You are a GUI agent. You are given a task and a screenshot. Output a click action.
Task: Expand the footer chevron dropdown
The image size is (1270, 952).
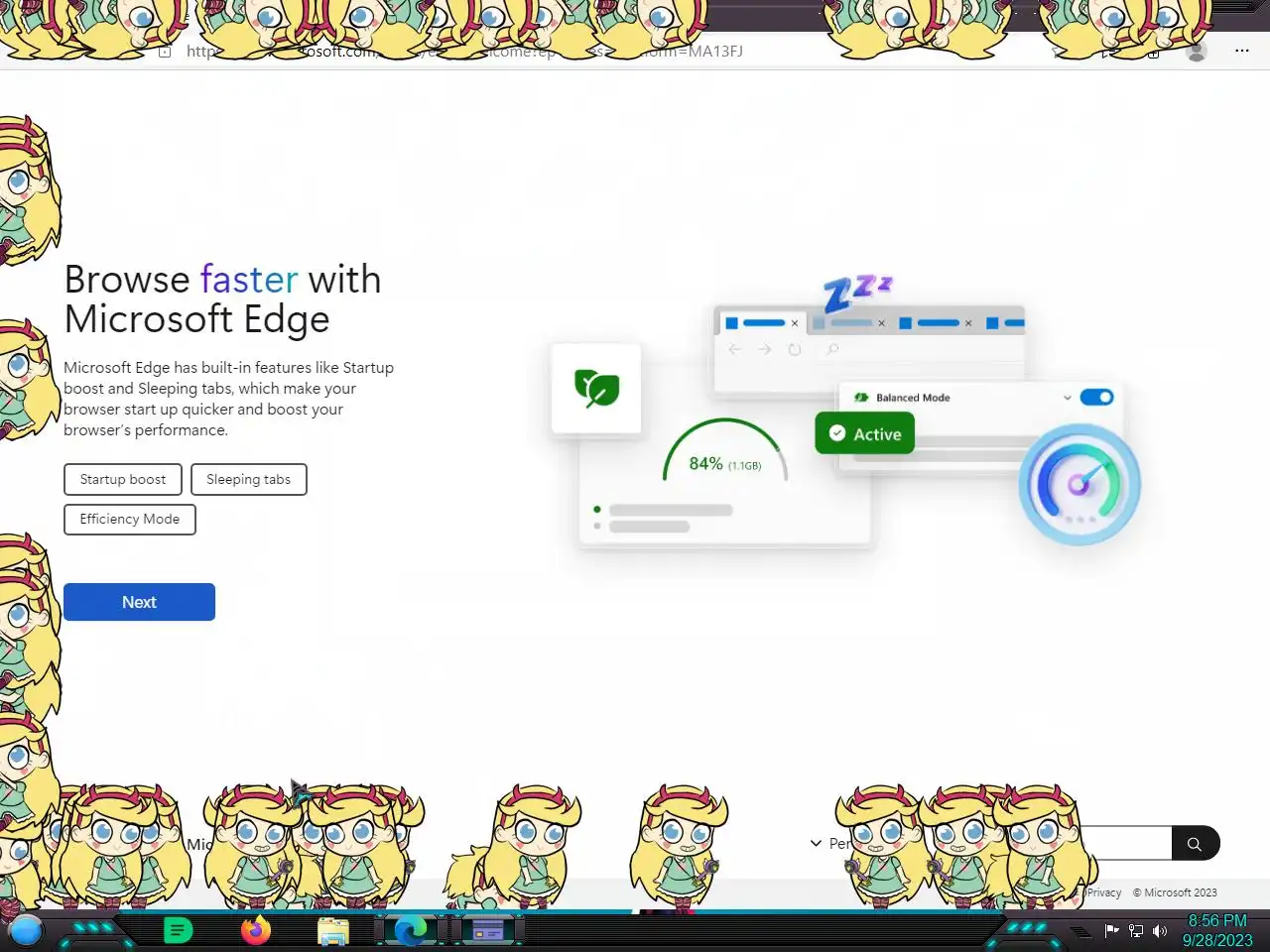click(x=816, y=843)
